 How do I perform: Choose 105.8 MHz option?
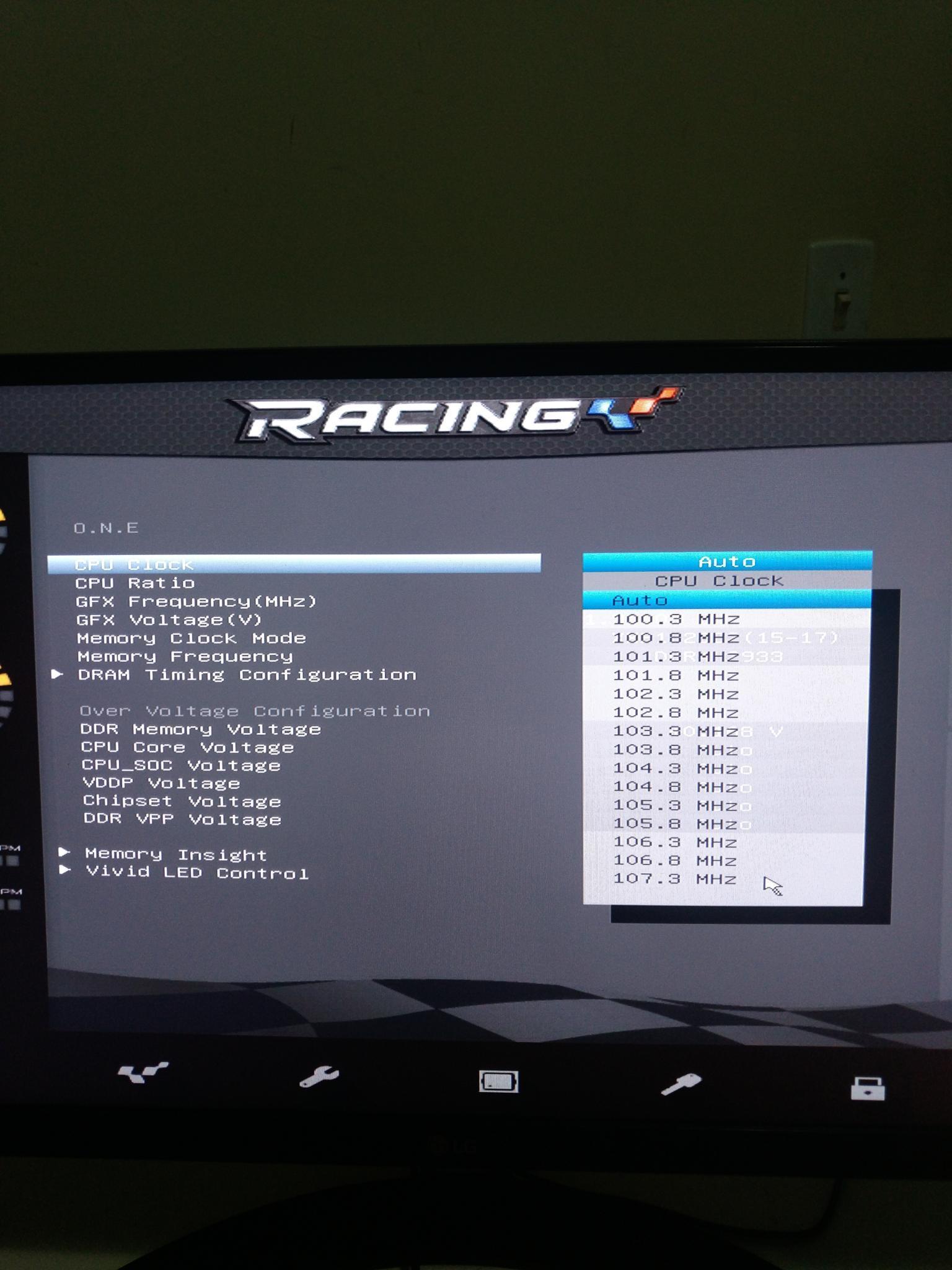tap(723, 824)
